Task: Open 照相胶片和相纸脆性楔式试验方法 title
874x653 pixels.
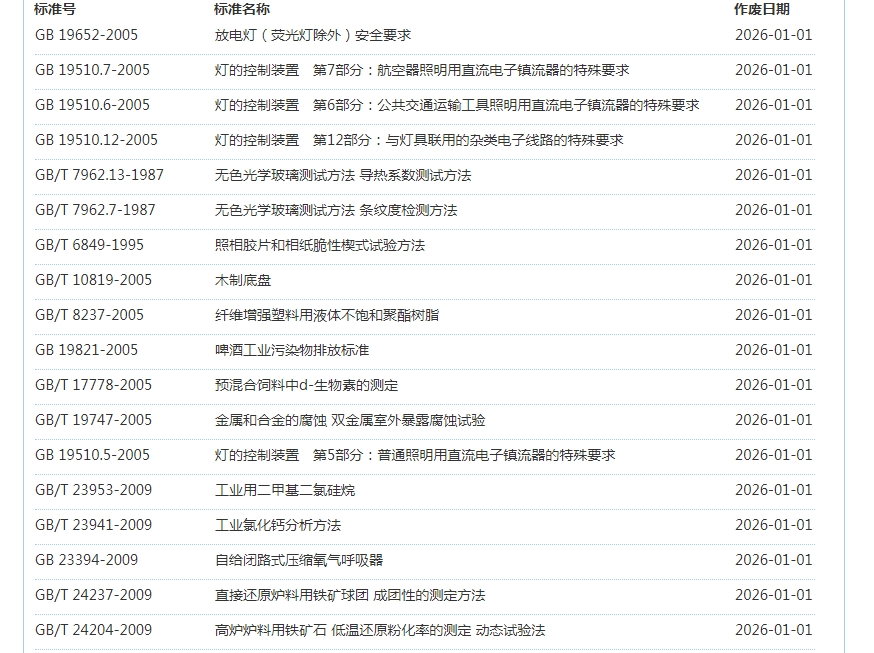Action: pos(320,245)
